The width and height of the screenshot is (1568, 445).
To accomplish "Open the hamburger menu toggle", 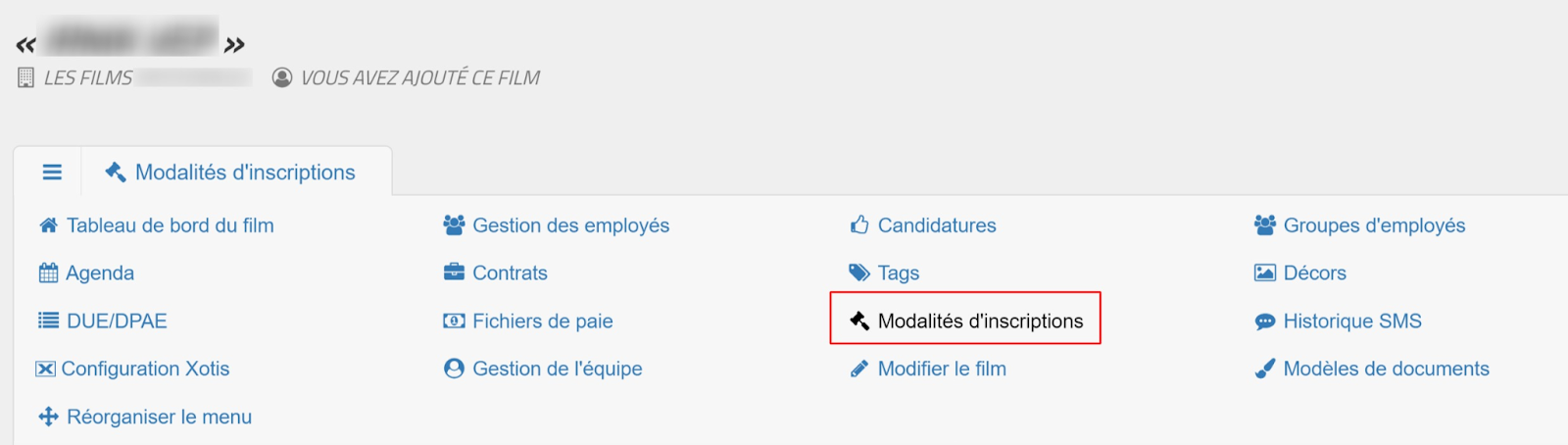I will [52, 173].
